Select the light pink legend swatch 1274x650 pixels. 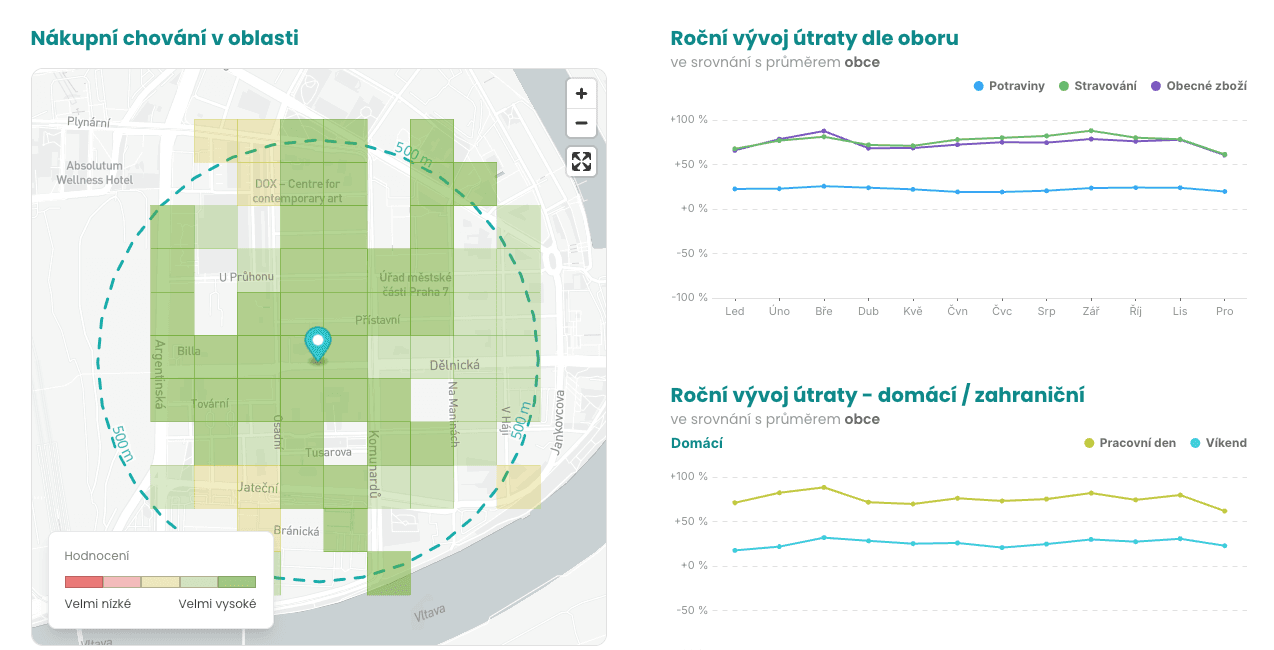122,582
